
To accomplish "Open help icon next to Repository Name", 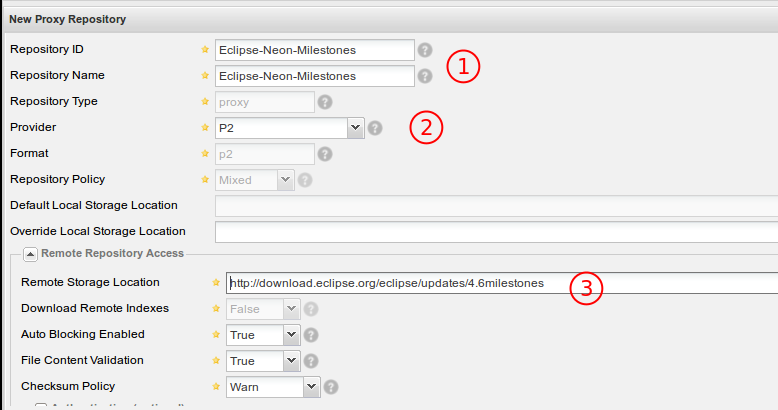I will coord(425,76).
